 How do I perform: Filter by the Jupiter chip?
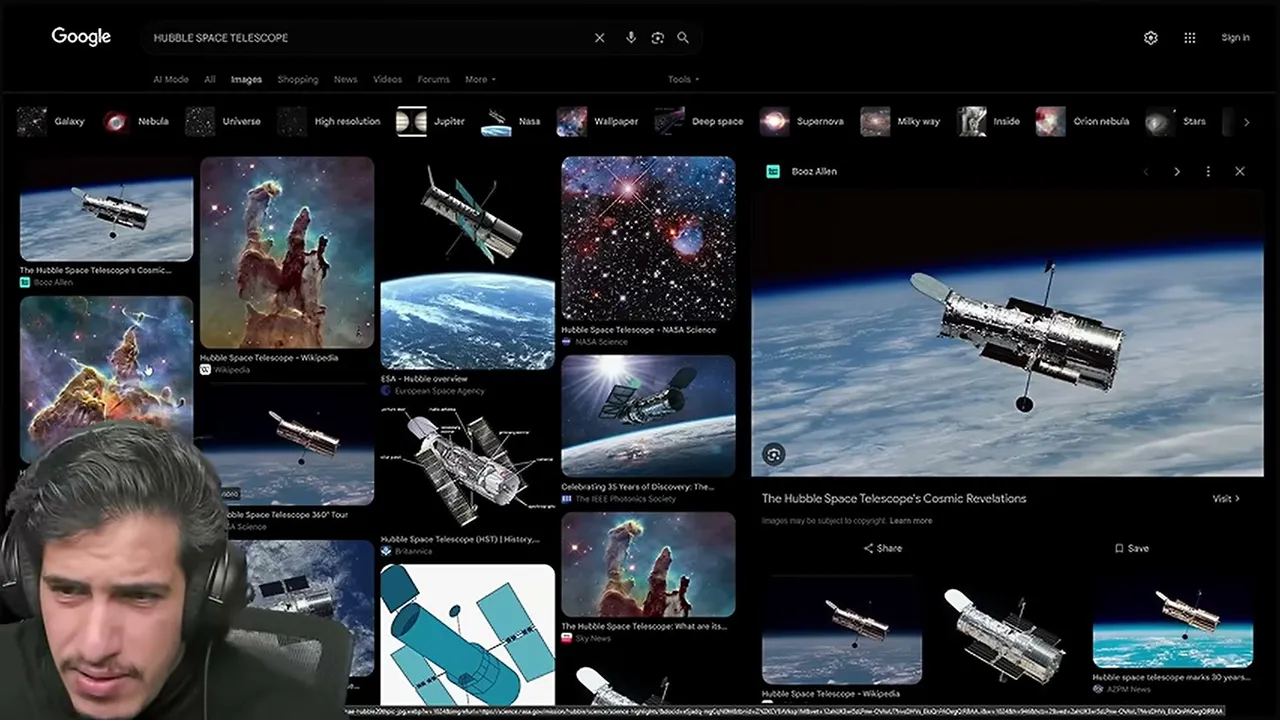coord(431,122)
